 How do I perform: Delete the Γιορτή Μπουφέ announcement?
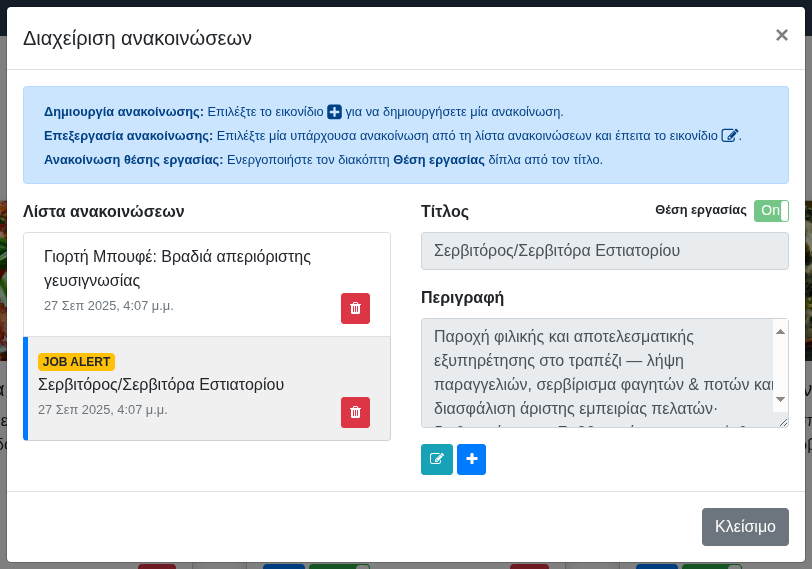[x=355, y=309]
